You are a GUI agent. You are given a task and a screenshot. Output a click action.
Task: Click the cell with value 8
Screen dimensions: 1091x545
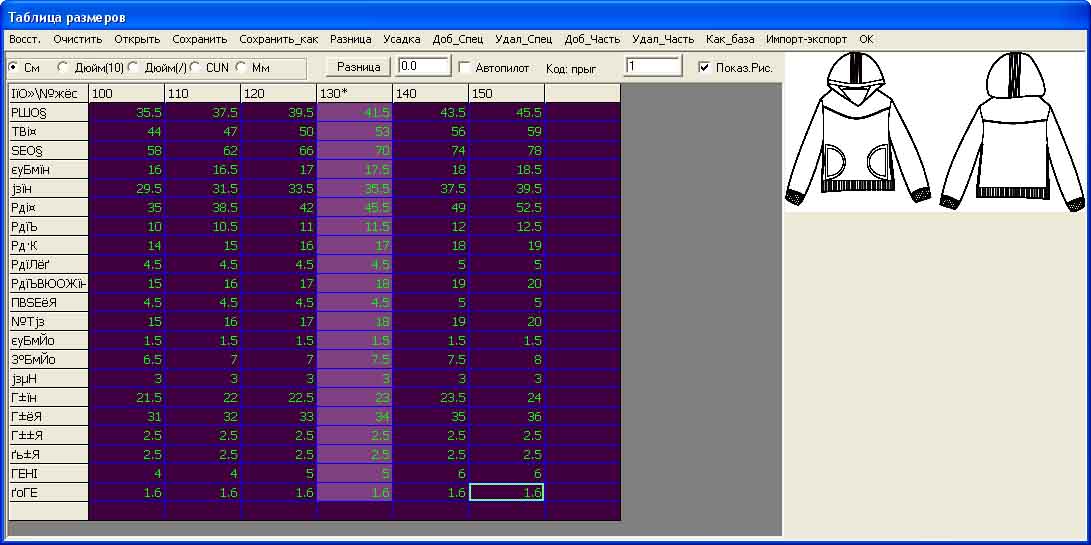pos(506,359)
